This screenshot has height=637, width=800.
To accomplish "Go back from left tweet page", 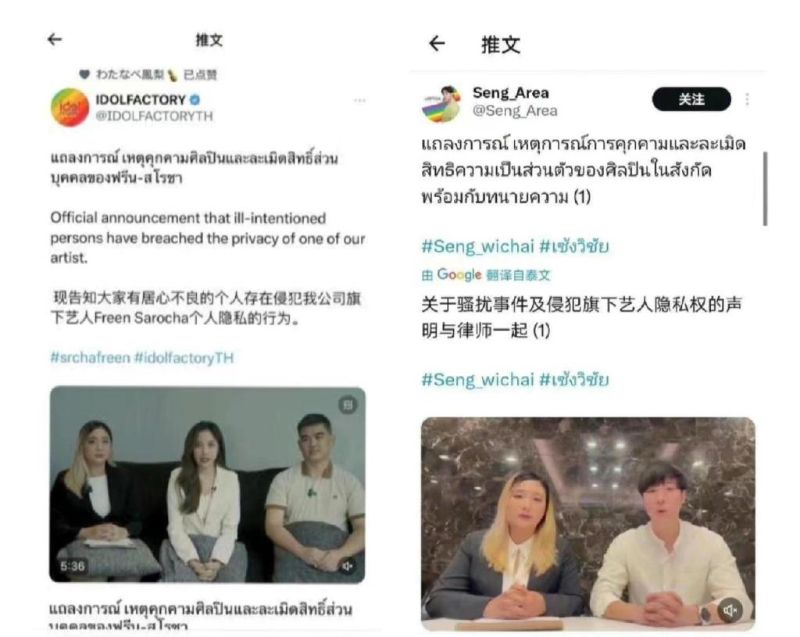I will pyautogui.click(x=55, y=39).
